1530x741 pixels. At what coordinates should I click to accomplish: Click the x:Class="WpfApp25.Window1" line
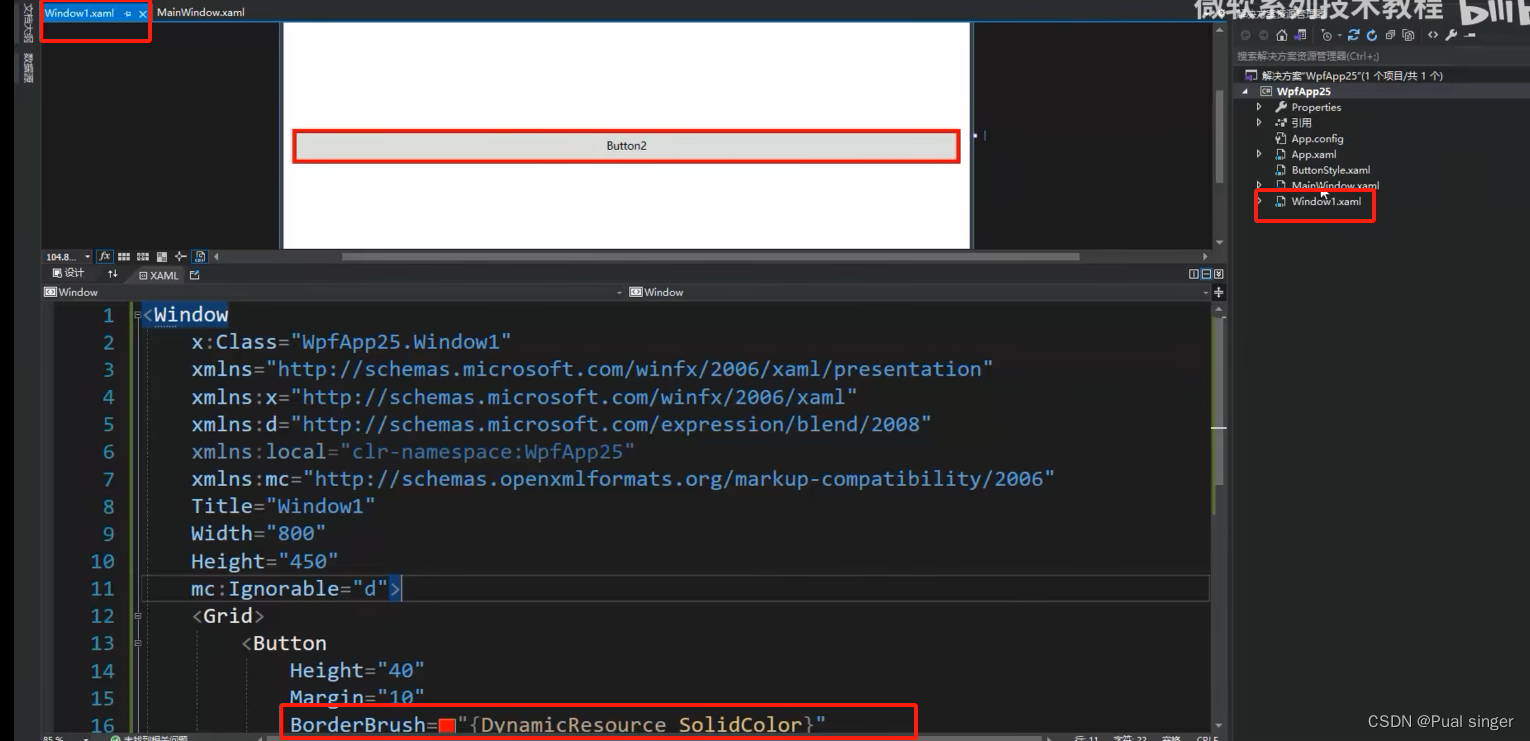click(x=351, y=342)
